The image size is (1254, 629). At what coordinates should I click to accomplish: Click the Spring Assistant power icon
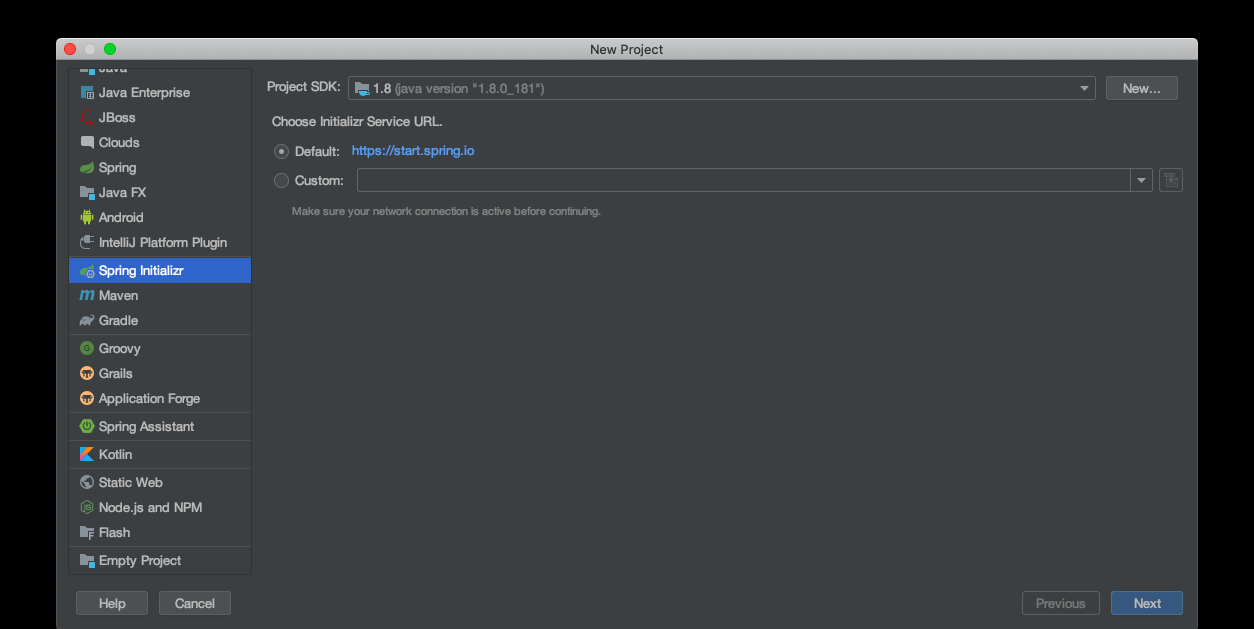coord(87,427)
